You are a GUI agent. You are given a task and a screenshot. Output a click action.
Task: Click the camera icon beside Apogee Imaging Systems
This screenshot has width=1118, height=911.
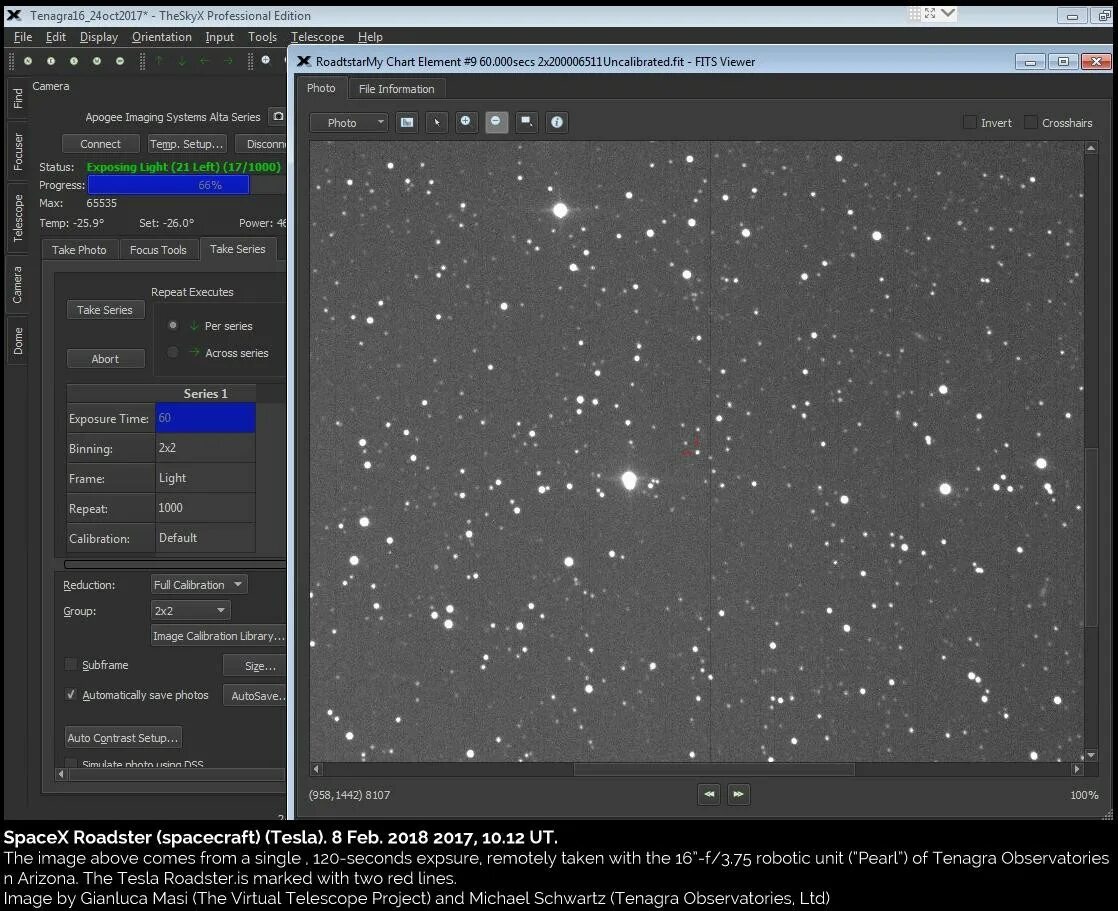[278, 116]
